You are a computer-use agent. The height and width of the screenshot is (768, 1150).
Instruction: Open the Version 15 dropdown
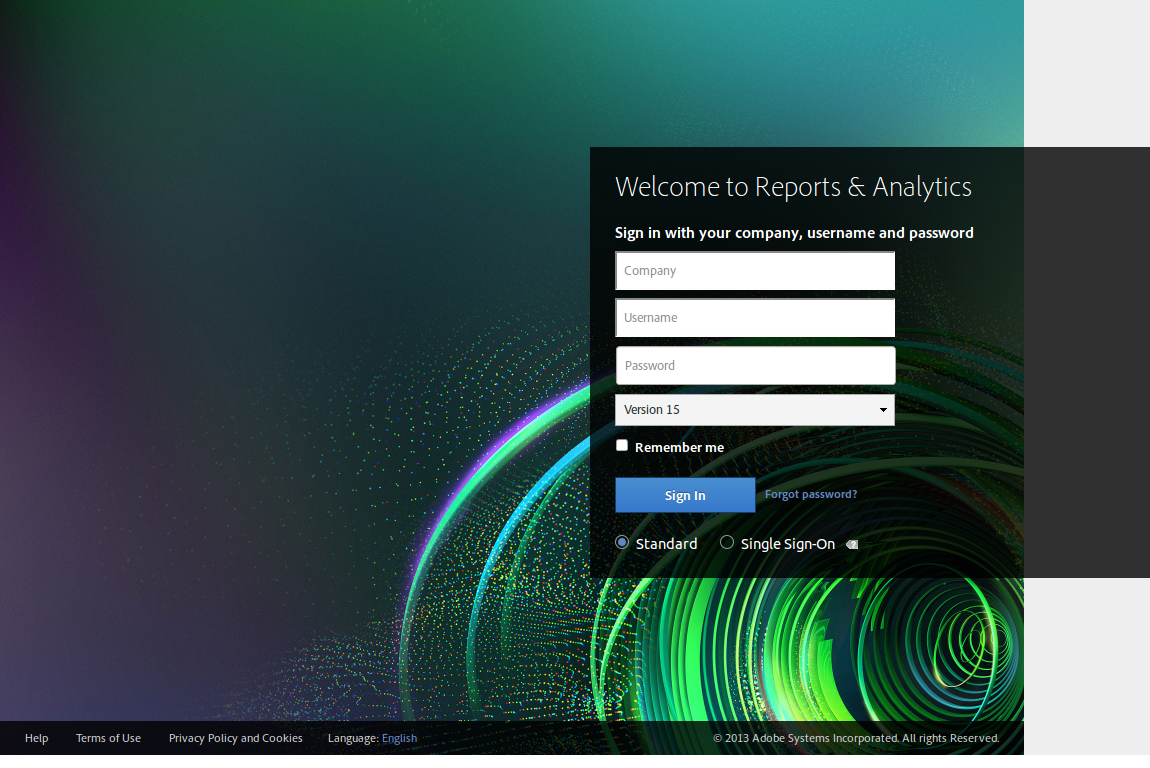(x=755, y=410)
